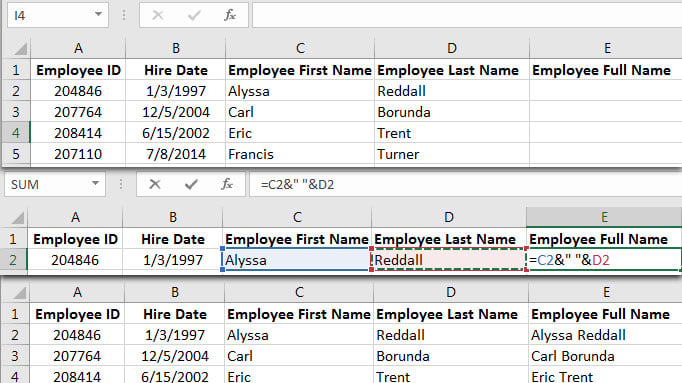Click Employee Last Name header in bottom sheet
The image size is (682, 383).
451,314
